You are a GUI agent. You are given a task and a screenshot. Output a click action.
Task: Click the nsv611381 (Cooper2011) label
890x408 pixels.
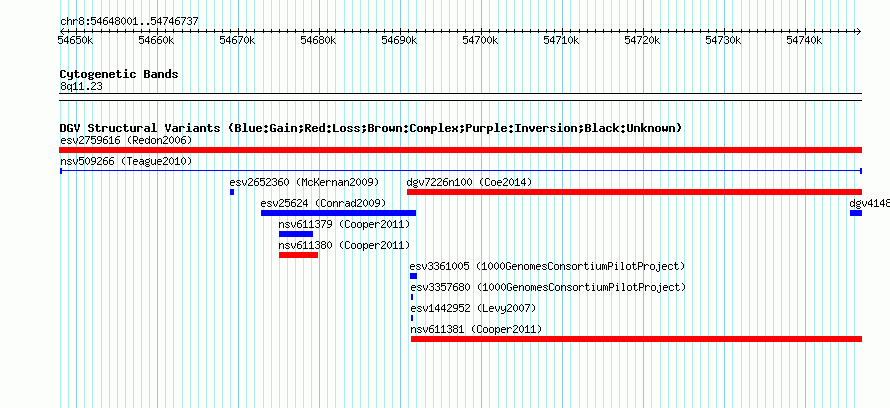point(476,329)
